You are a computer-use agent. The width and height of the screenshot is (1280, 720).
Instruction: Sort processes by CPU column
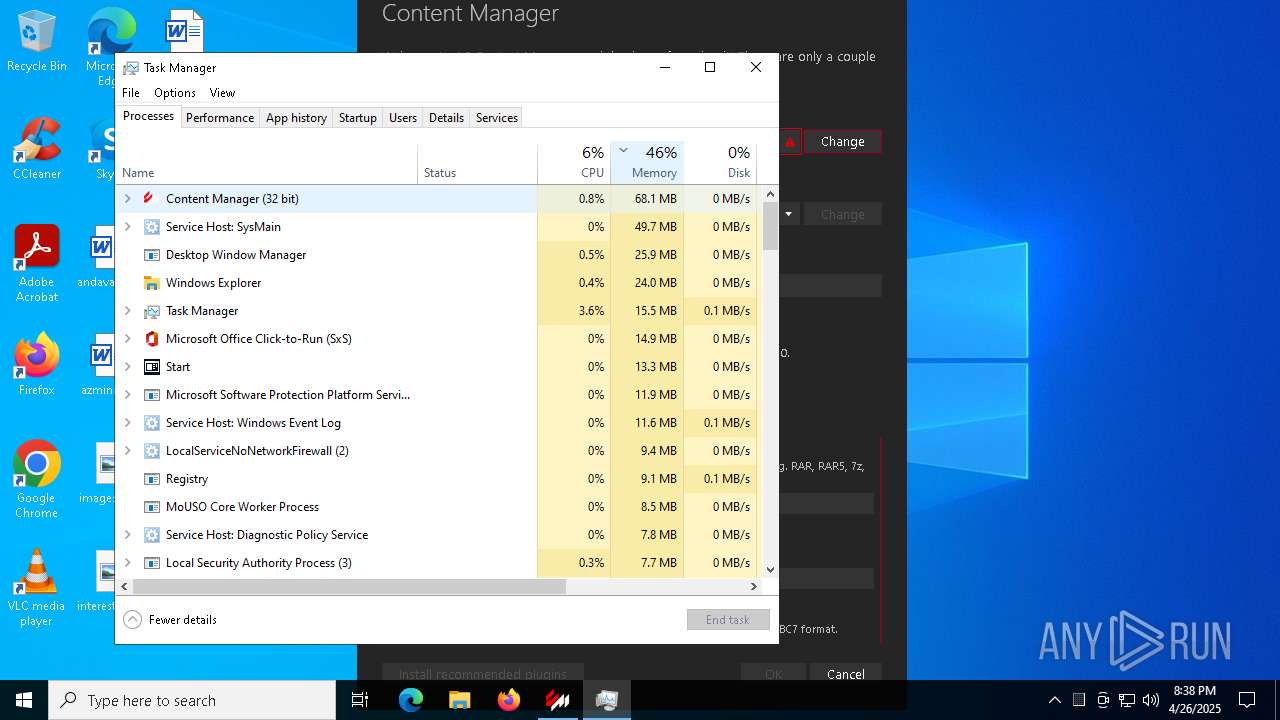point(574,163)
